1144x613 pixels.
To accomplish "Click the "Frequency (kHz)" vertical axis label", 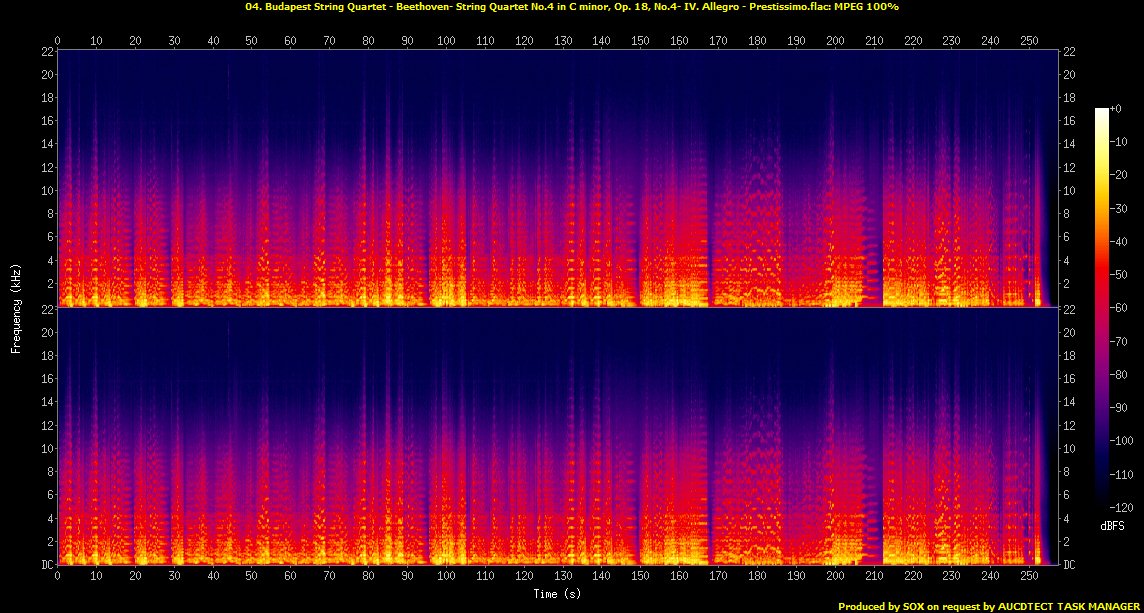I will click(16, 307).
